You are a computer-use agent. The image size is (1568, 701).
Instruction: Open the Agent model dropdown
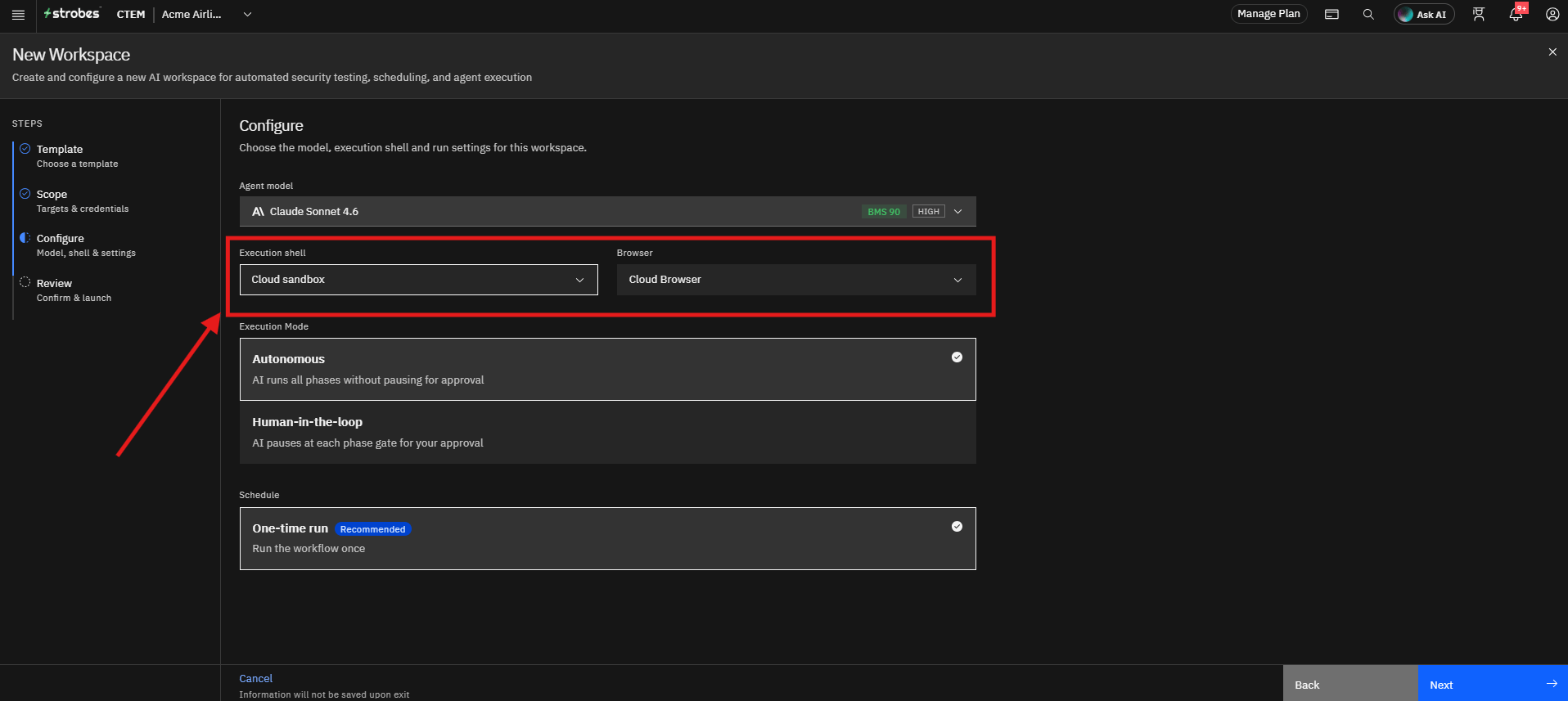(607, 211)
